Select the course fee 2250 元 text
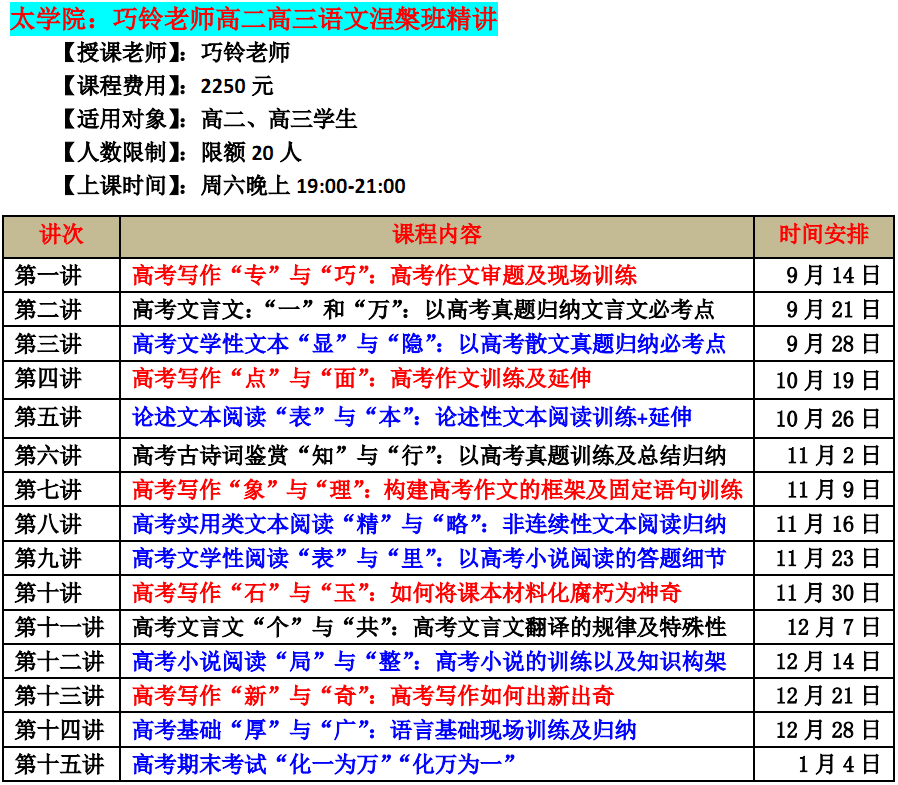The height and width of the screenshot is (785, 898). click(x=236, y=86)
